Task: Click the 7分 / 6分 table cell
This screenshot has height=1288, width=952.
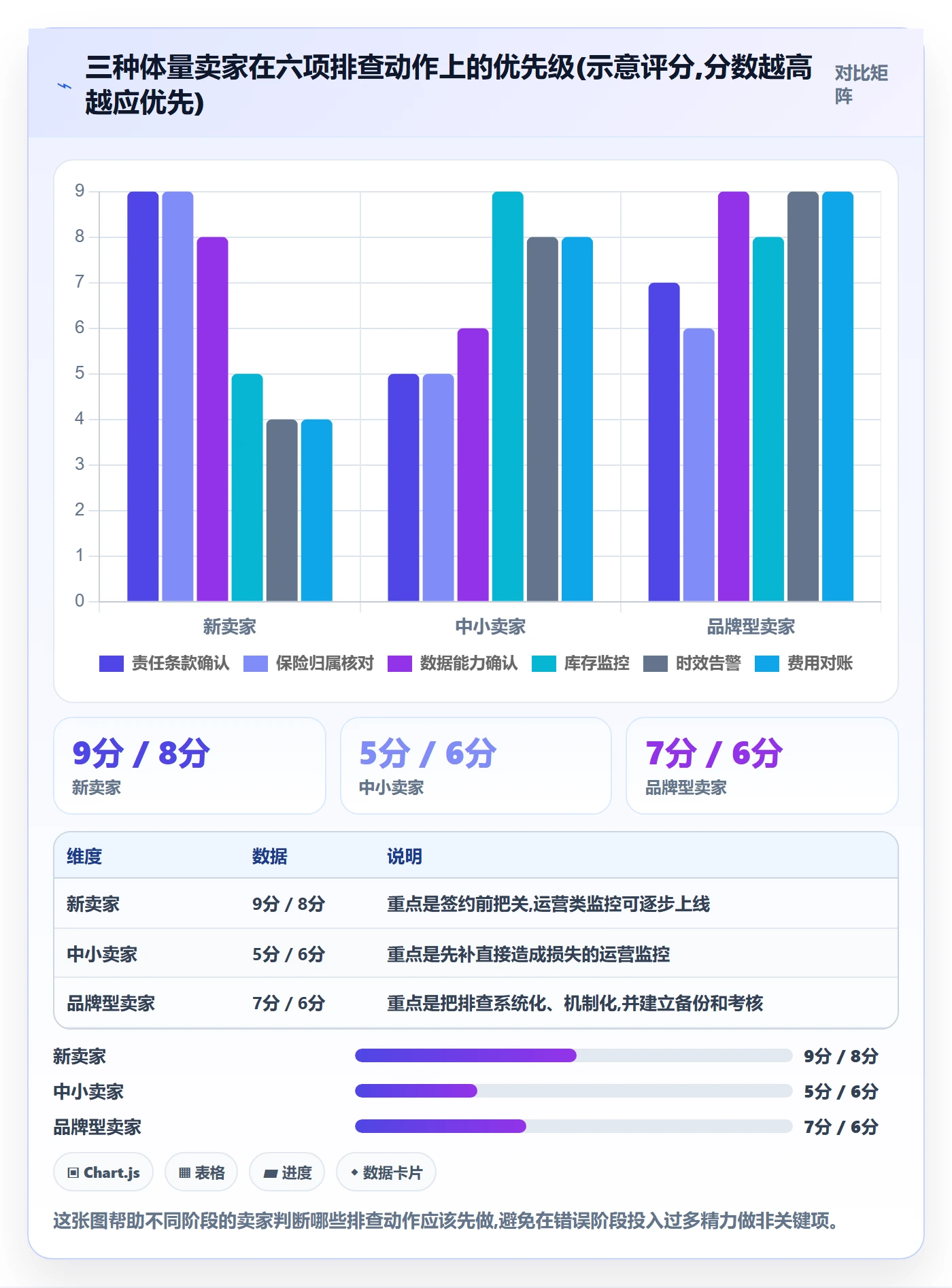Action: (x=288, y=1003)
